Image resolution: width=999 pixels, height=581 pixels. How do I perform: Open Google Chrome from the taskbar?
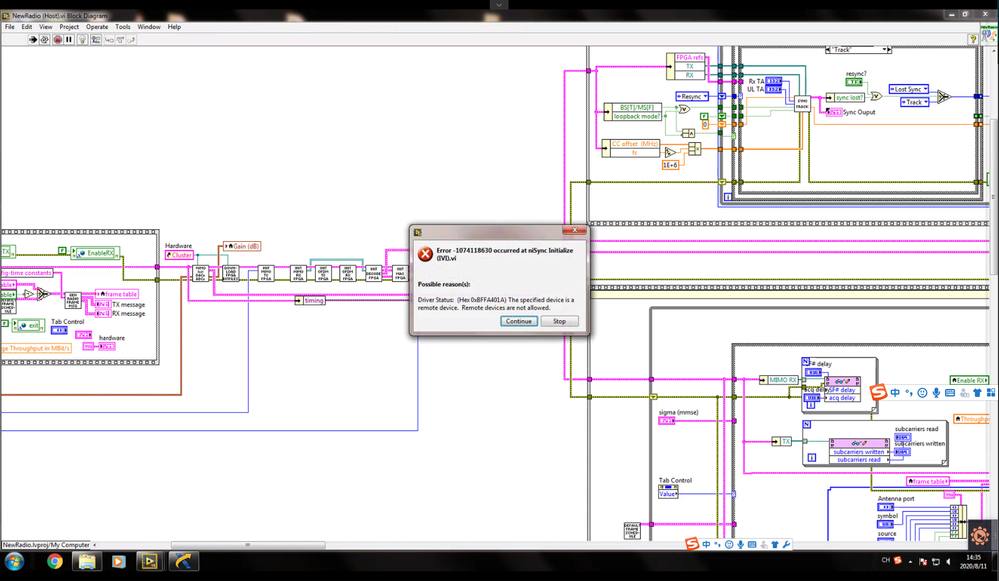tap(55, 561)
